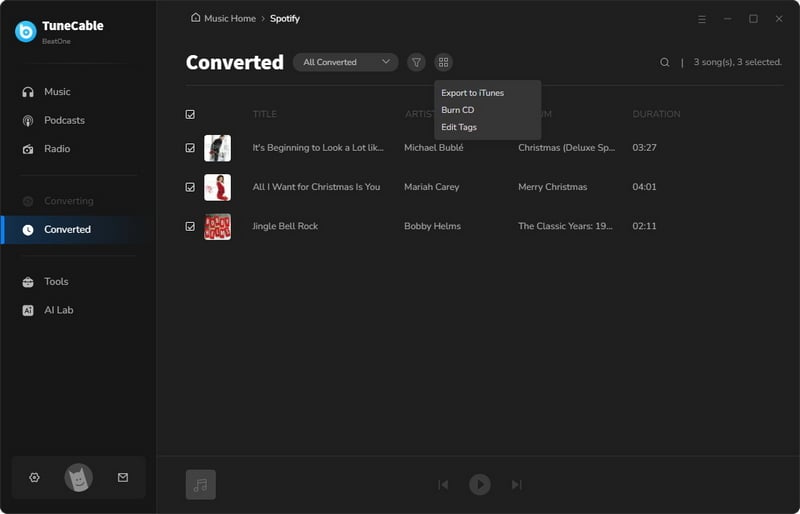Choose Edit Tags from the menu
The width and height of the screenshot is (800, 514).
(459, 128)
